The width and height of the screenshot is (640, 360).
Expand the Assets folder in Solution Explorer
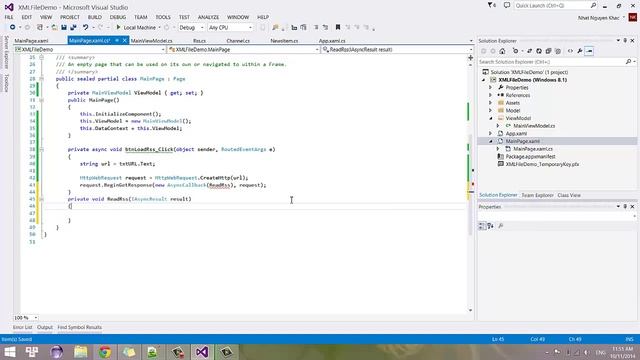(491, 103)
